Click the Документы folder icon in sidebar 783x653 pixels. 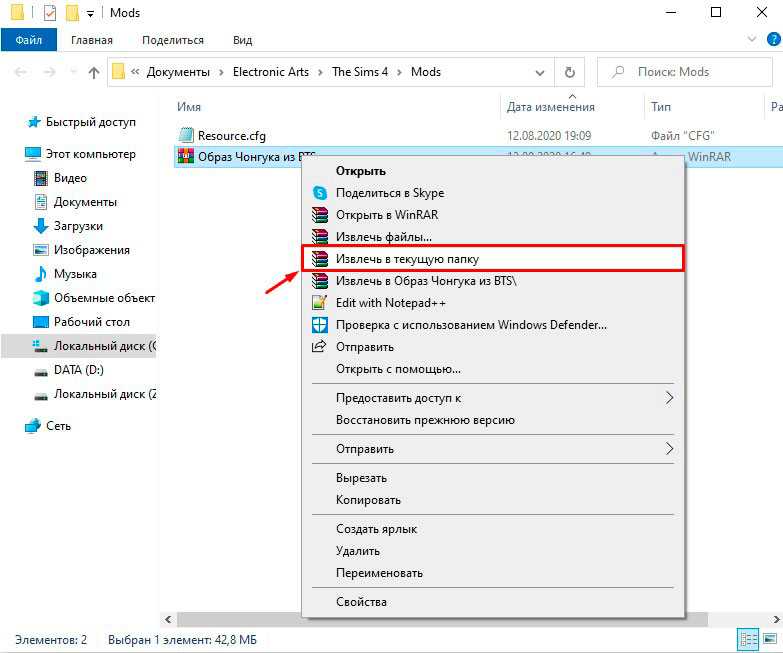pos(40,202)
